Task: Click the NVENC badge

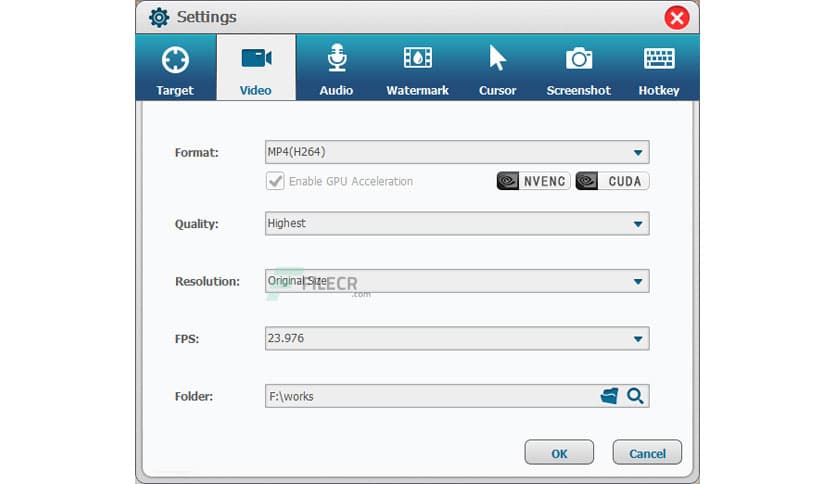Action: click(x=533, y=181)
